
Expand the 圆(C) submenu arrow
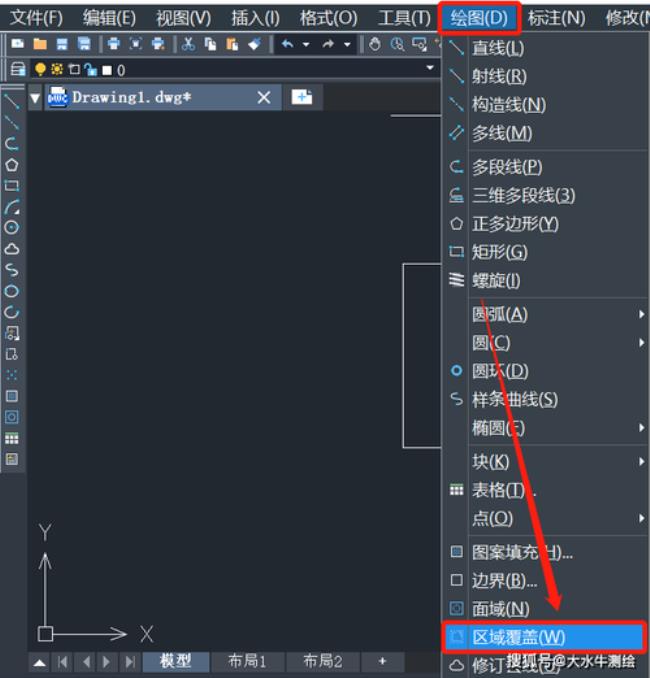[641, 343]
